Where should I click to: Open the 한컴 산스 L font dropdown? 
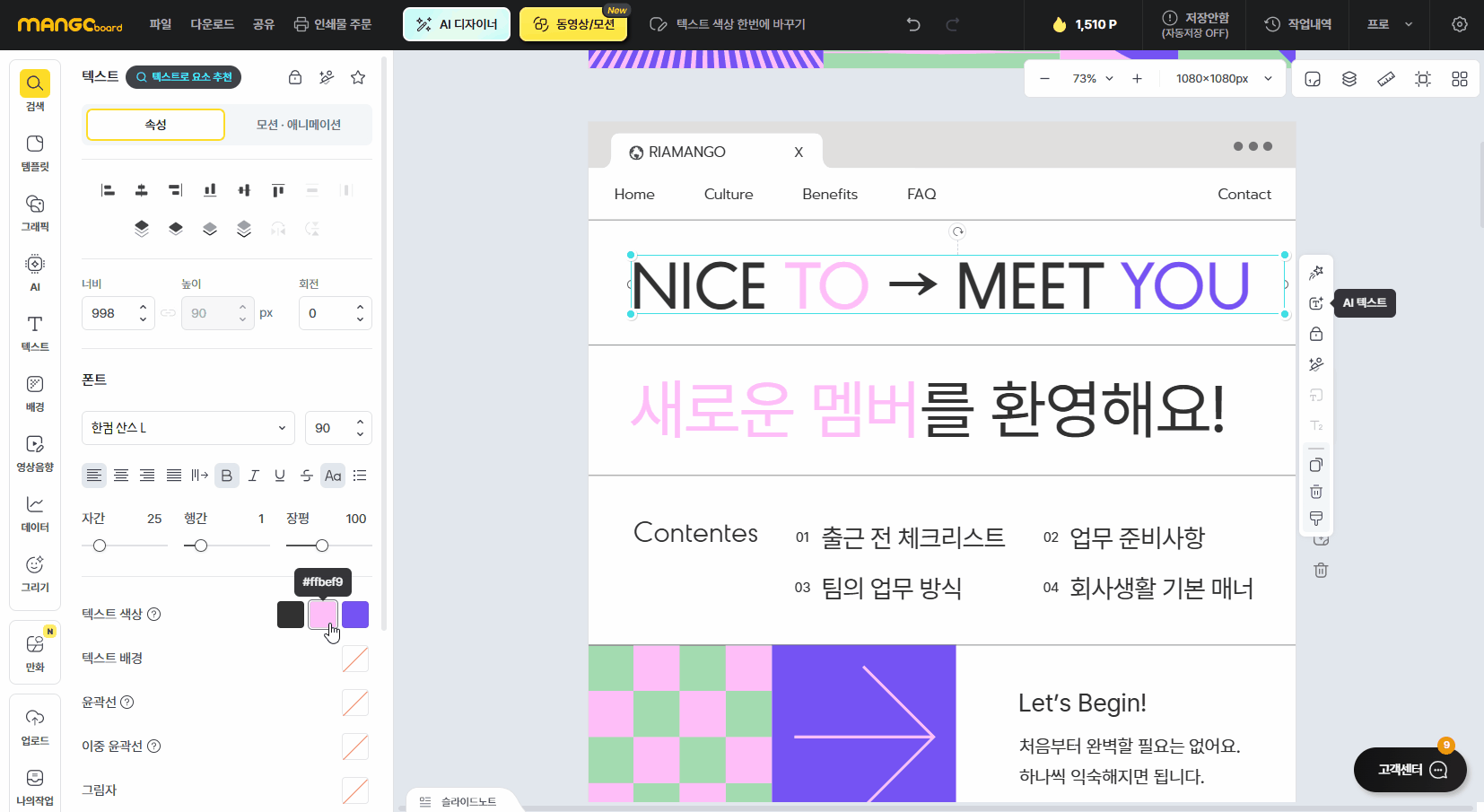[x=188, y=428]
